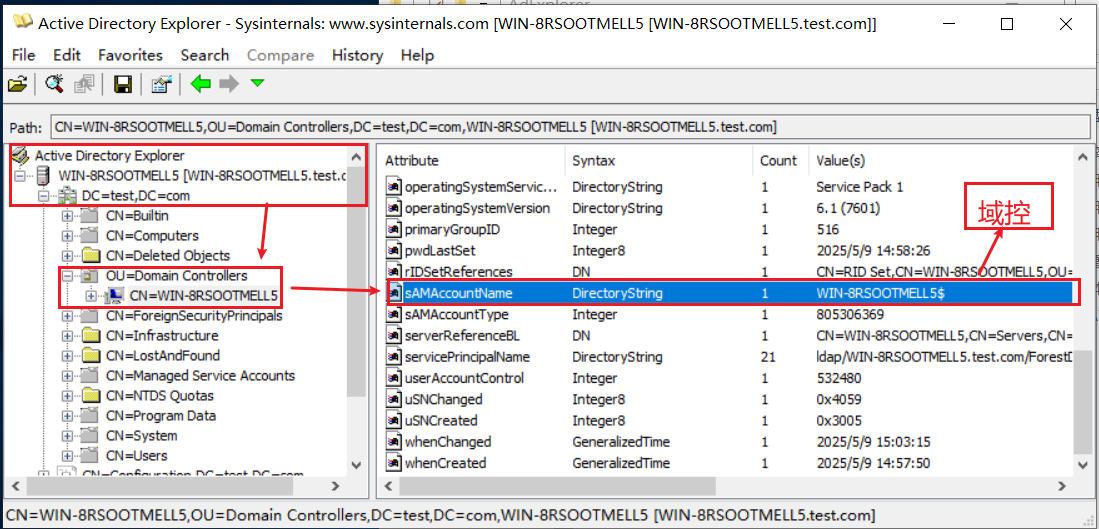Click inside the Path field
1099x529 pixels.
point(571,127)
